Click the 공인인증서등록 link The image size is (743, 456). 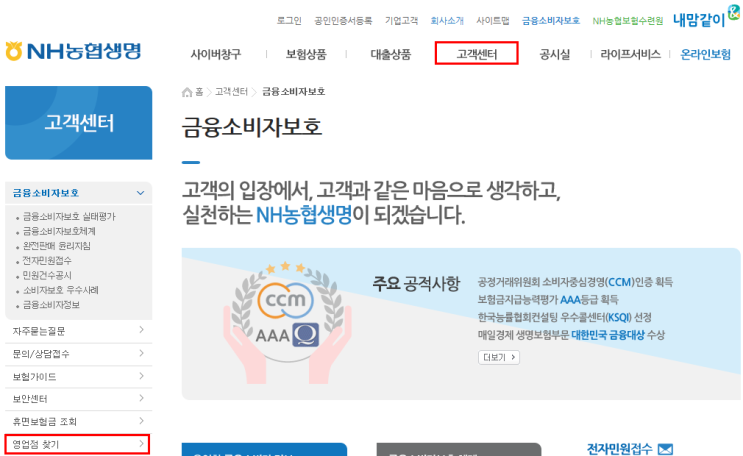tap(343, 21)
